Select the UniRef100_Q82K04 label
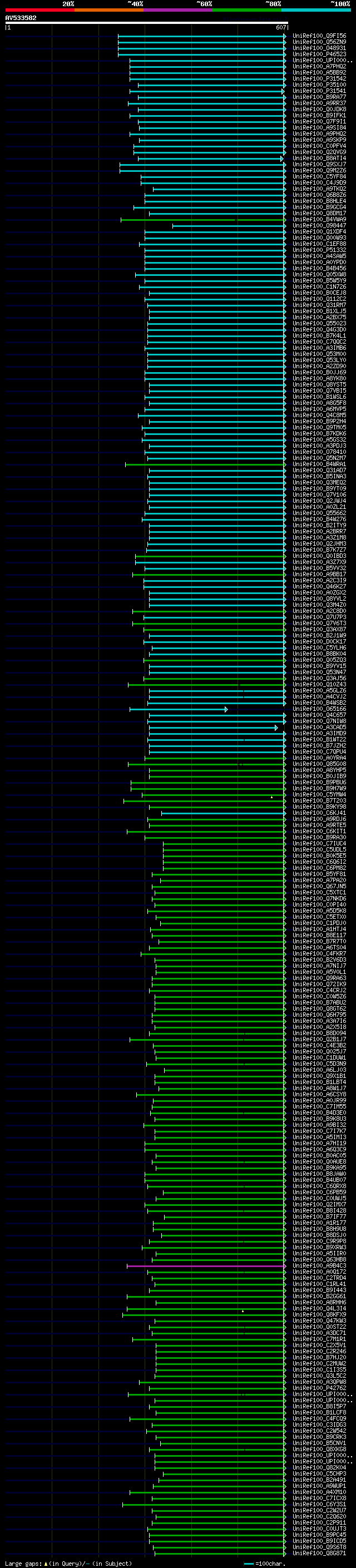This screenshot has width=356, height=1568. click(319, 1467)
